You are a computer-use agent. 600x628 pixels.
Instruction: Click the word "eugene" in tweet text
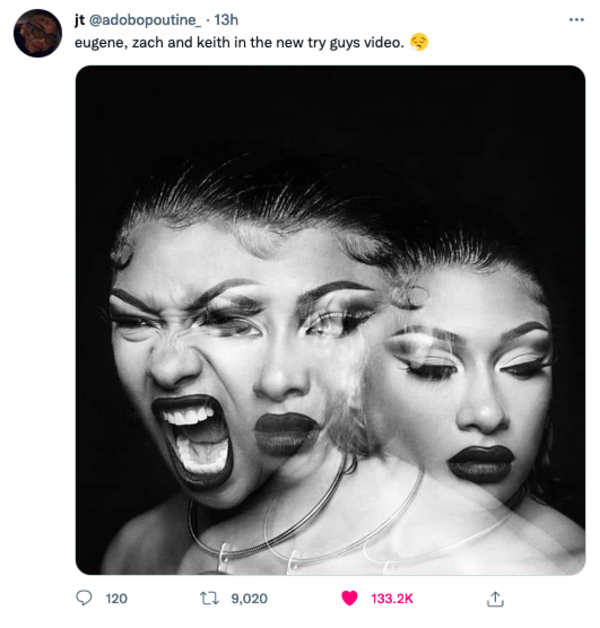[99, 43]
